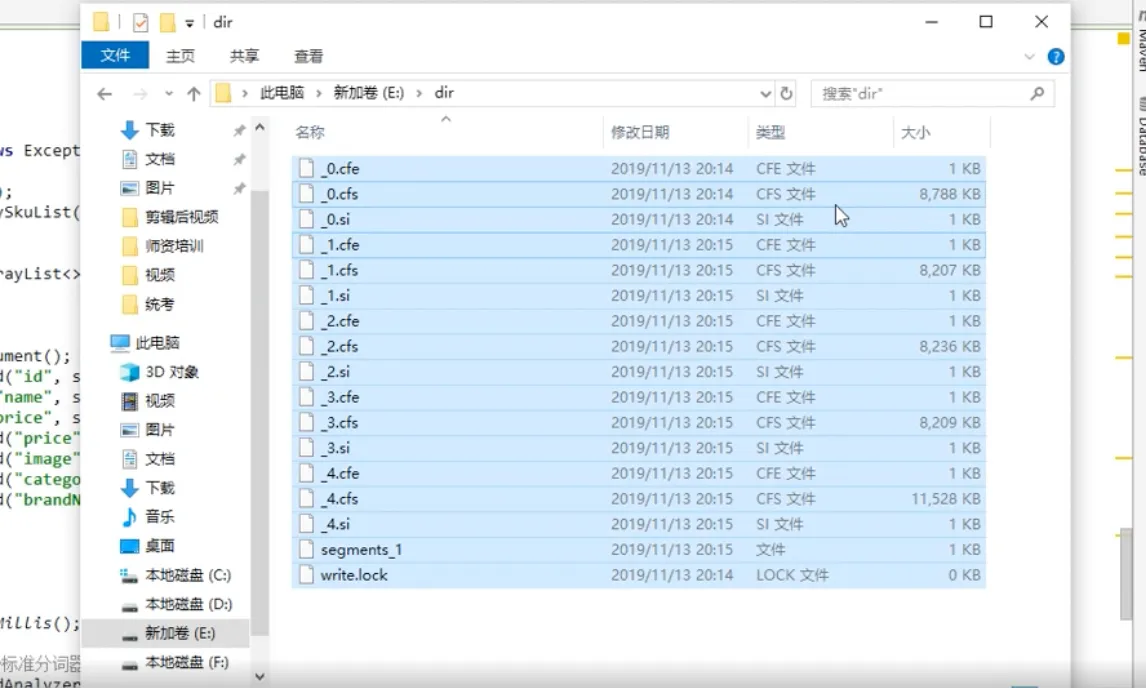
Task: Switch to the 共享 ribbon tab
Action: coord(244,56)
